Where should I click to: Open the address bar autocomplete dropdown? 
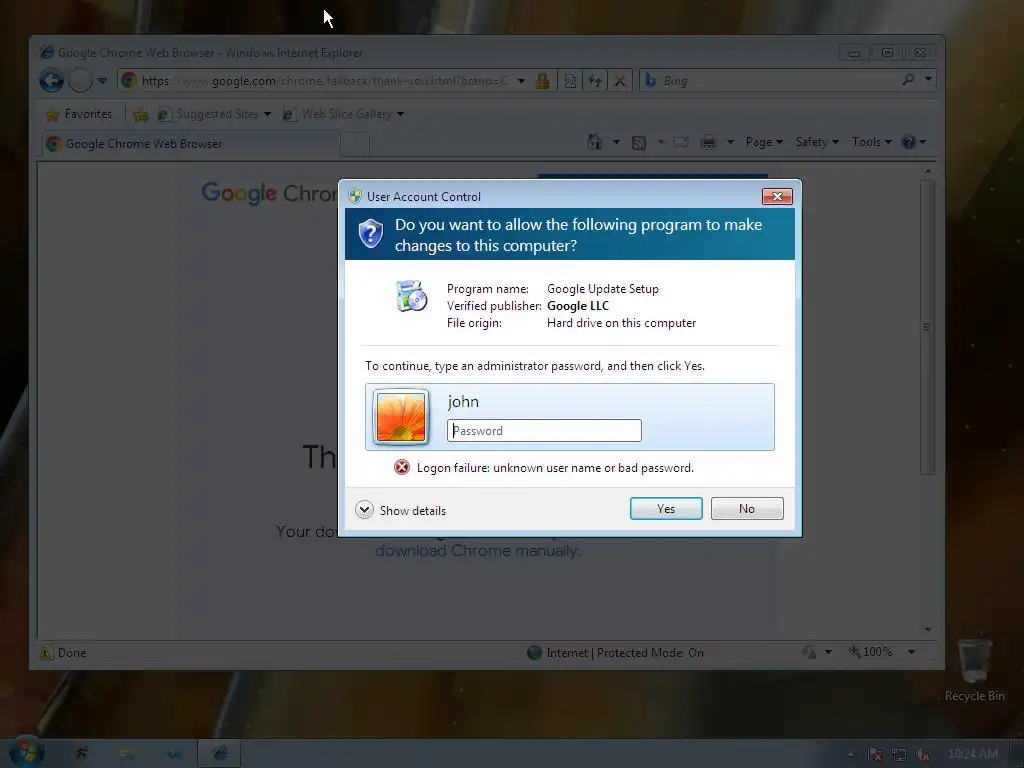pyautogui.click(x=521, y=81)
